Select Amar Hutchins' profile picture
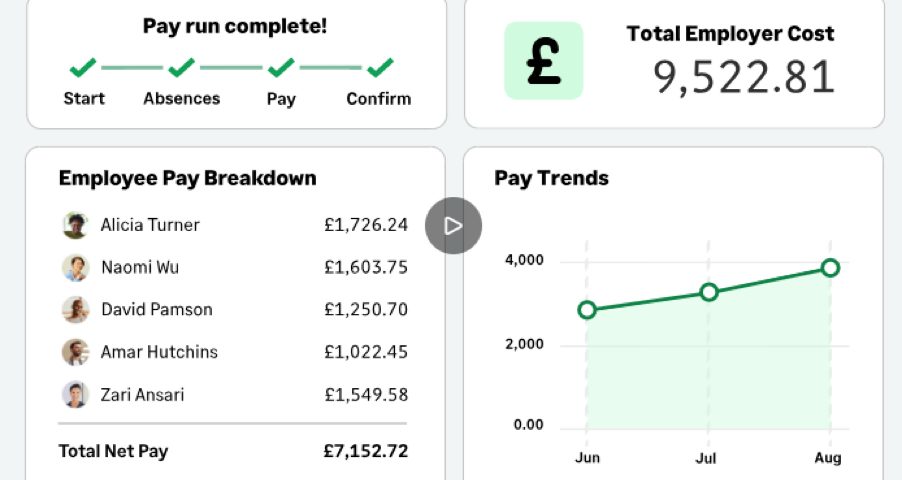902x480 pixels. pyautogui.click(x=75, y=352)
